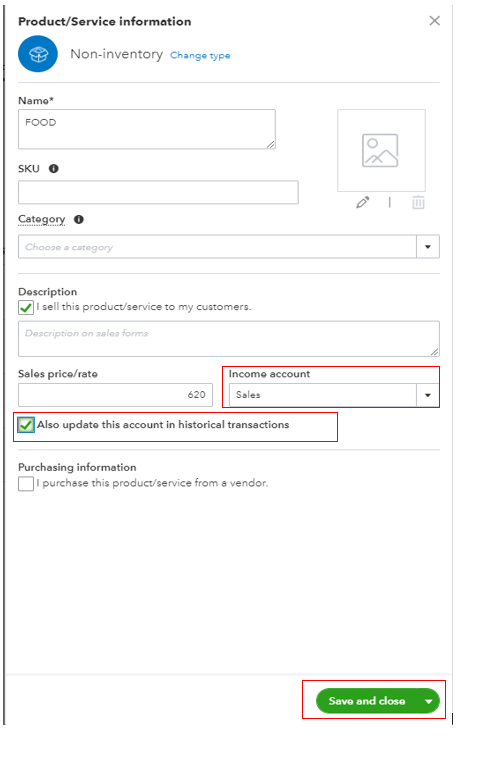Click the Category info icon
Viewport: 479px width, 767px height.
coord(79,219)
